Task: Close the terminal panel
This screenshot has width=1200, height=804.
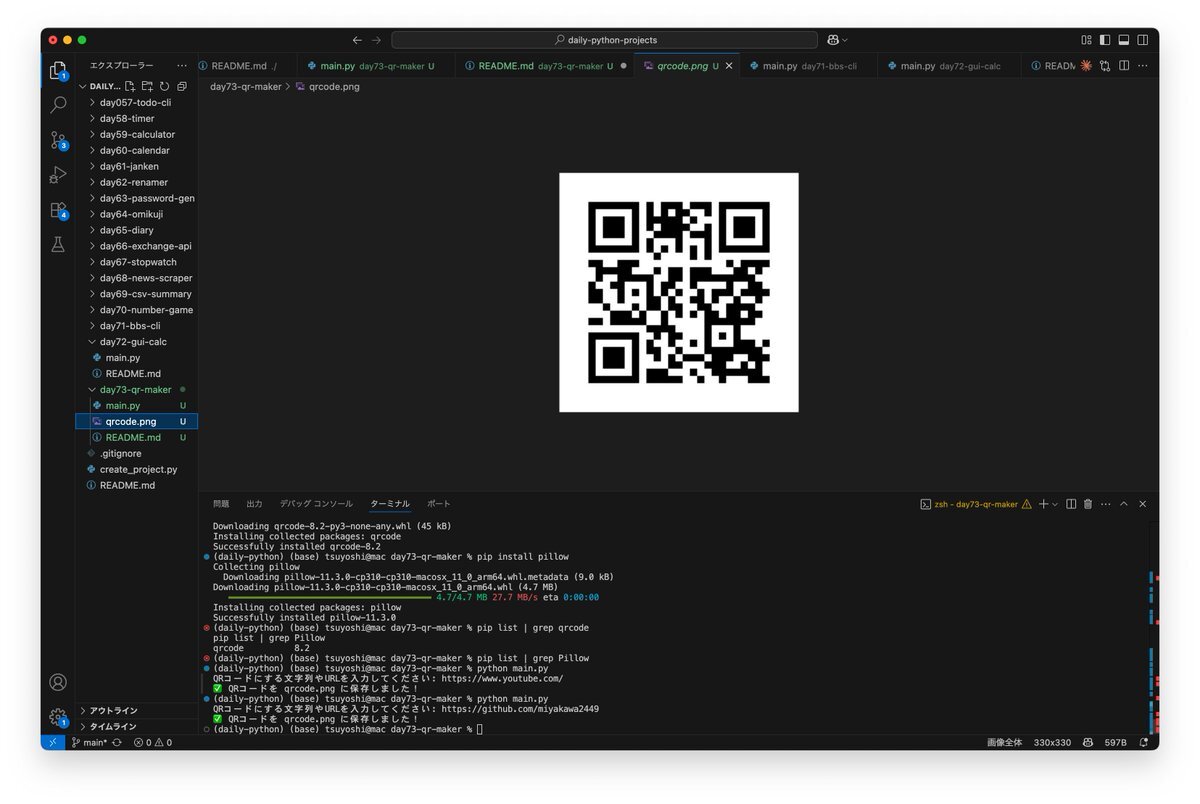Action: coord(1142,504)
